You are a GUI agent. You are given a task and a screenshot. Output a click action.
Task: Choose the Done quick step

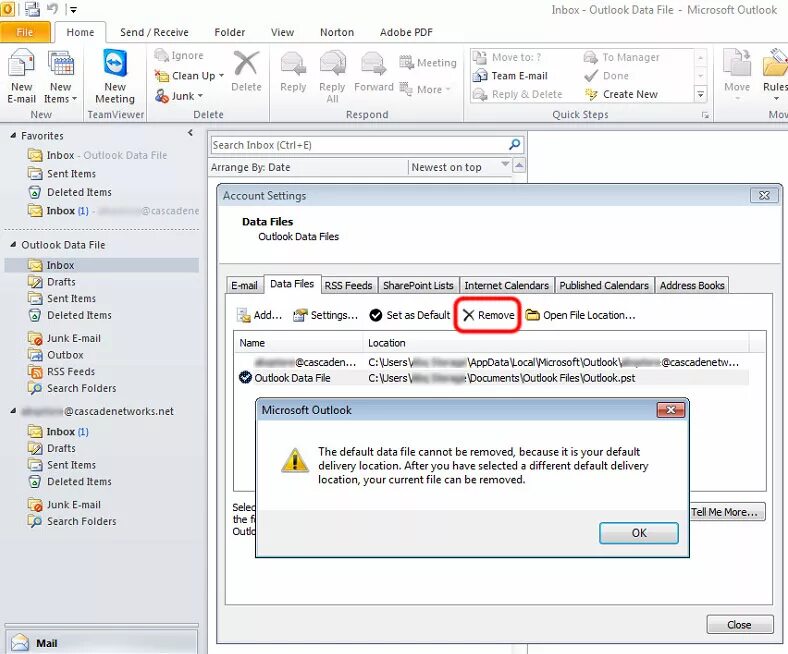tap(607, 75)
